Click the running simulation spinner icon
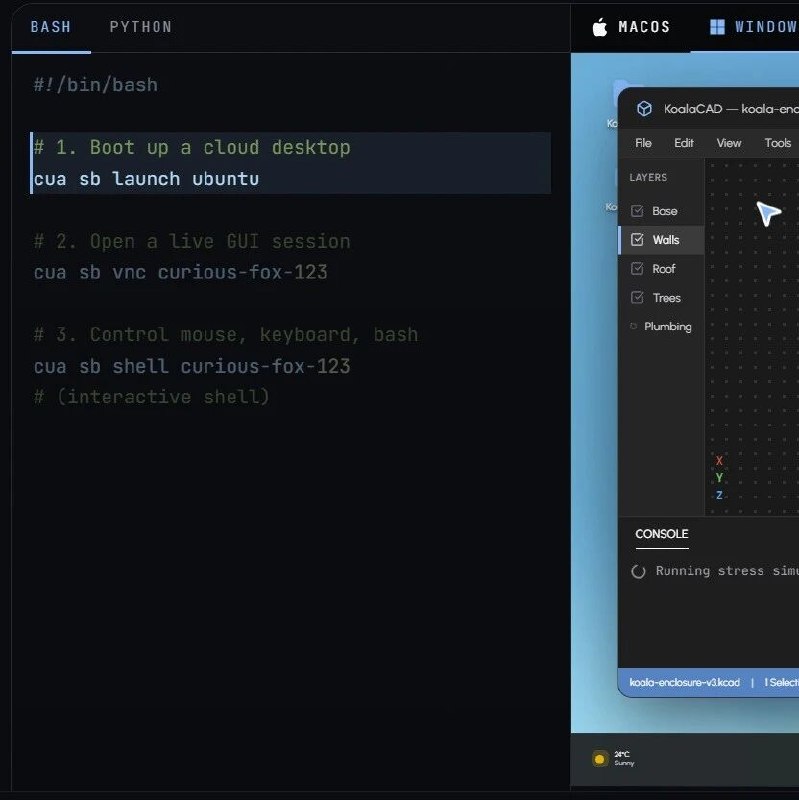 coord(638,571)
